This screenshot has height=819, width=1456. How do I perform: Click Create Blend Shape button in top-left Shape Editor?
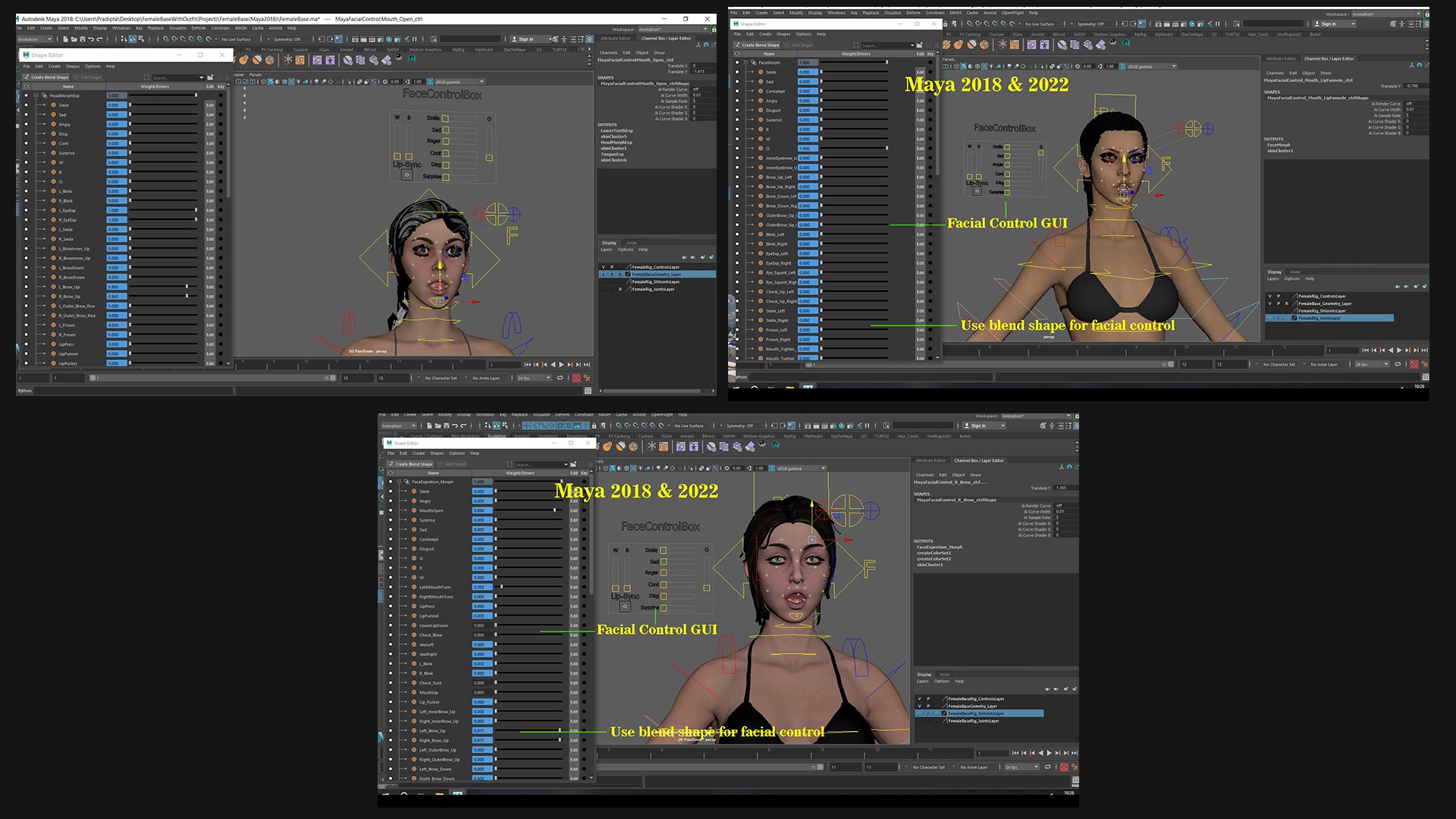[x=47, y=77]
